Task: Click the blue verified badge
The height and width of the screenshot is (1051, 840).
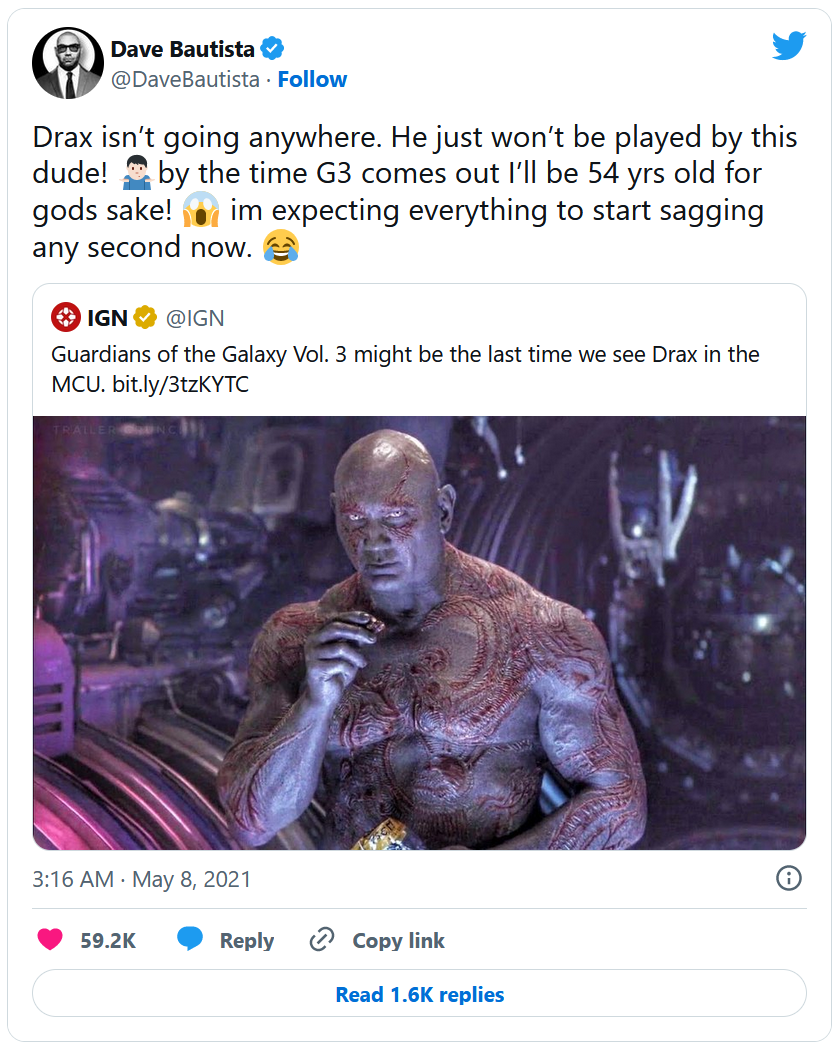Action: click(273, 48)
